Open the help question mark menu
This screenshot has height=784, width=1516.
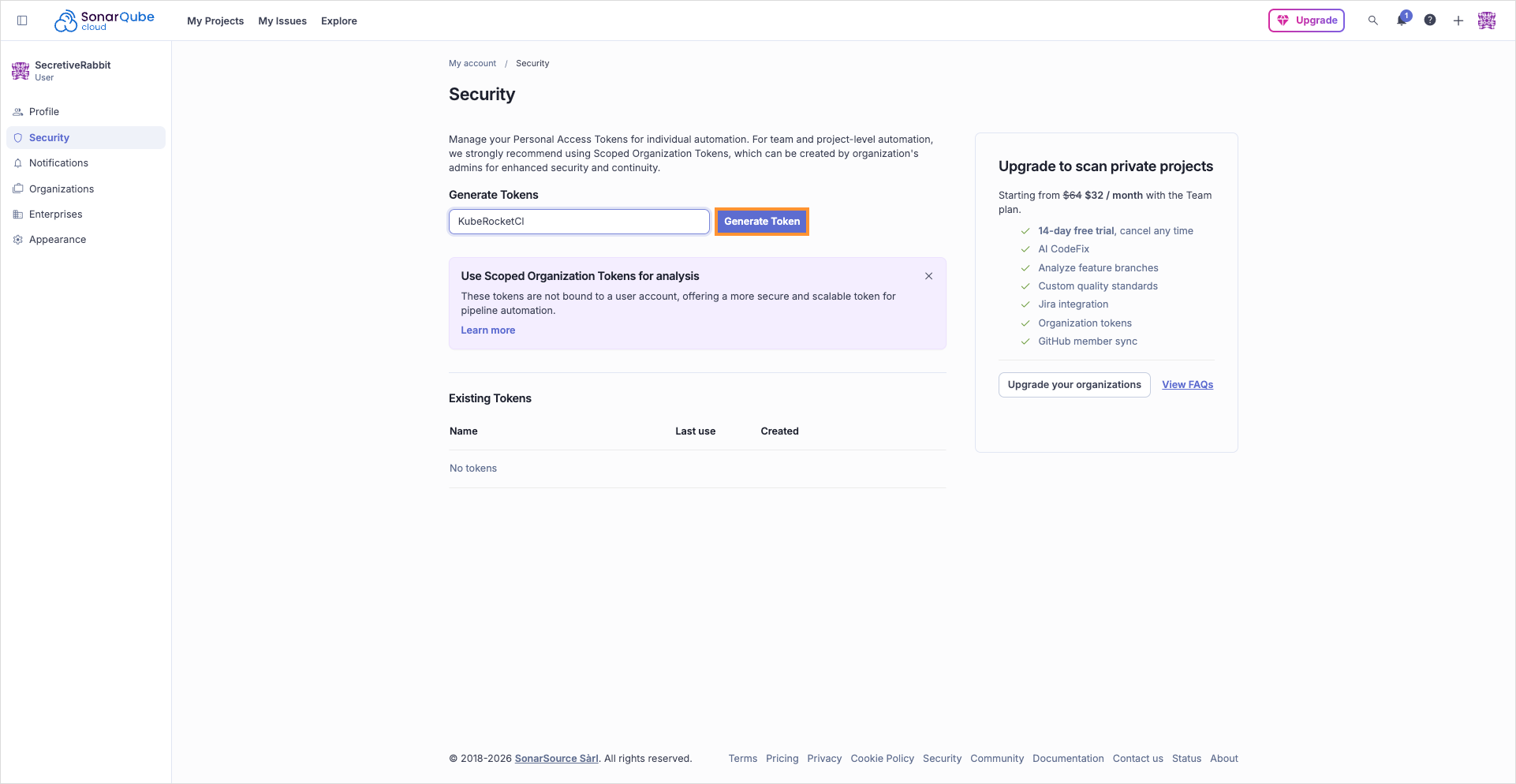coord(1429,21)
